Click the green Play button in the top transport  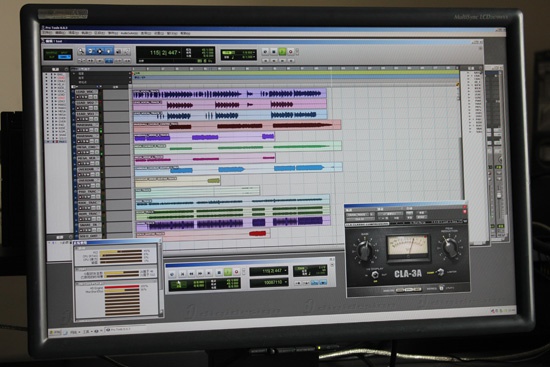(x=282, y=52)
